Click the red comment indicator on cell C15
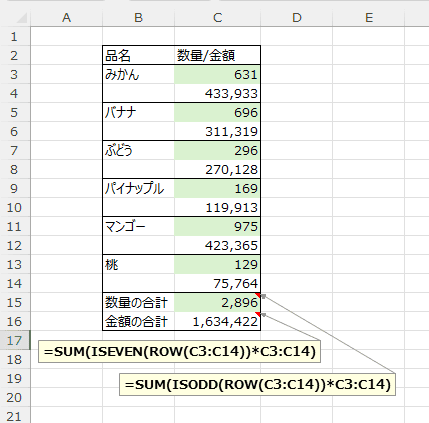The image size is (429, 423). pyautogui.click(x=258, y=295)
